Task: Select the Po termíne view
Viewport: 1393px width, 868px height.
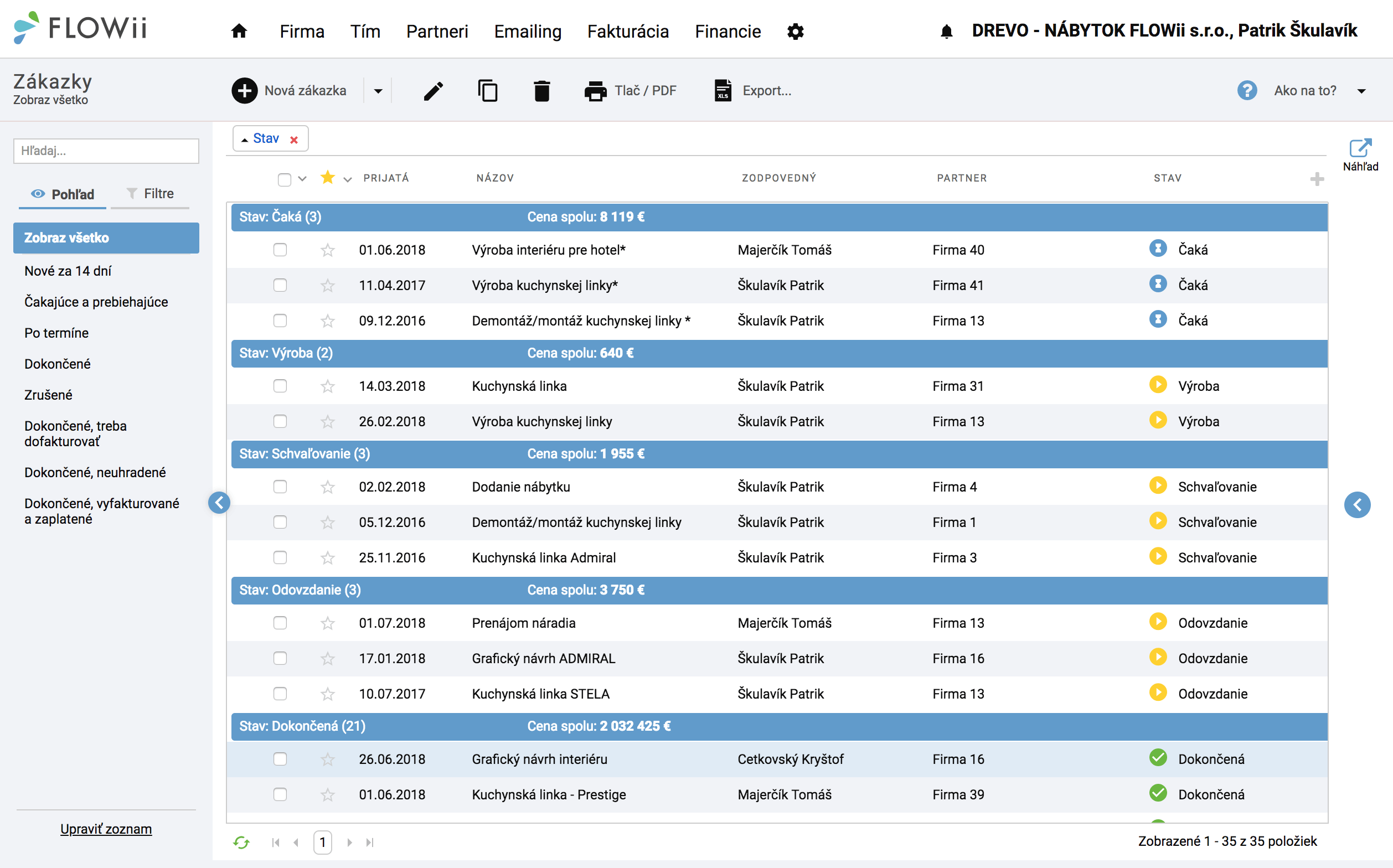Action: [56, 333]
